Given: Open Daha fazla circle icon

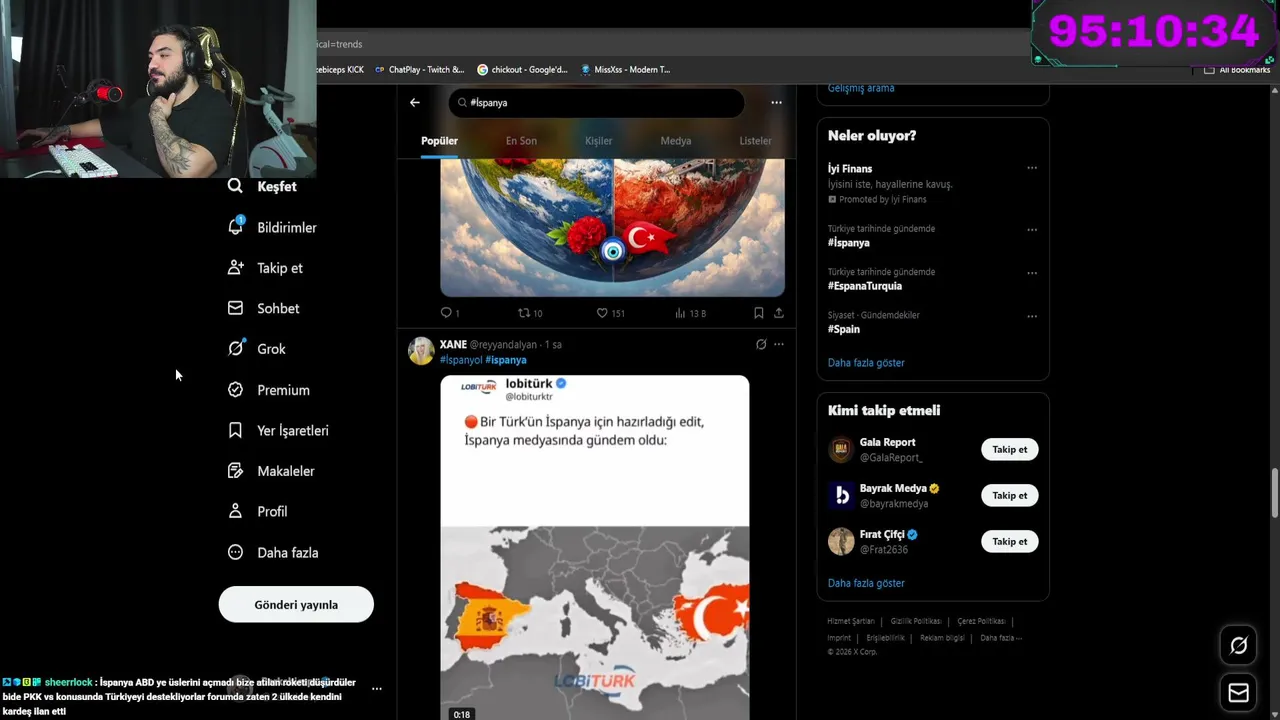Looking at the screenshot, I should point(235,552).
